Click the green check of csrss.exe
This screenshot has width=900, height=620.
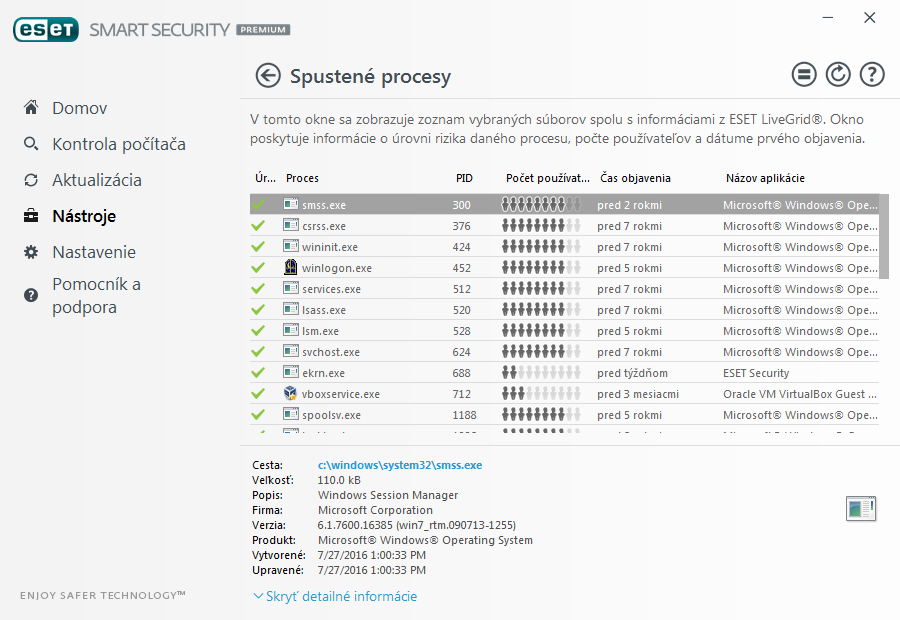pyautogui.click(x=258, y=226)
